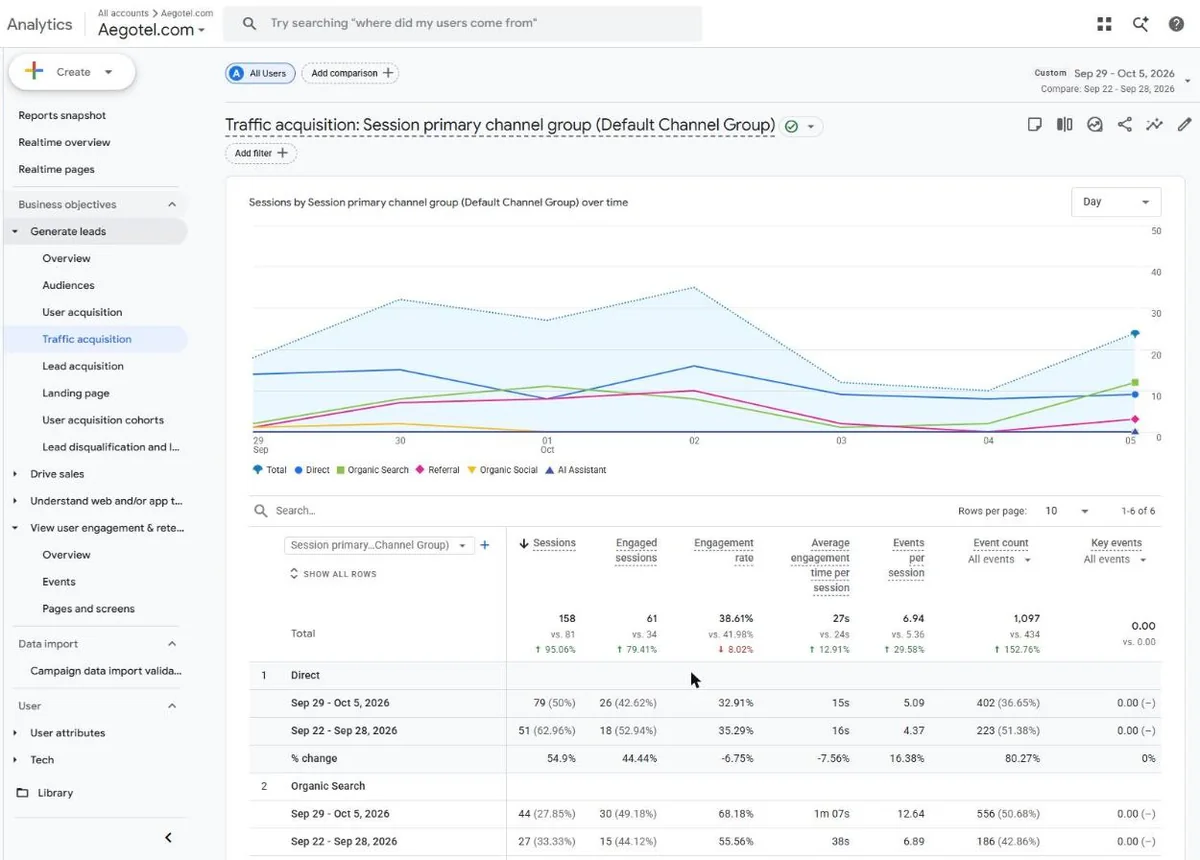Collapse View user engagement & retention group
The width and height of the screenshot is (1200, 860).
coord(15,528)
